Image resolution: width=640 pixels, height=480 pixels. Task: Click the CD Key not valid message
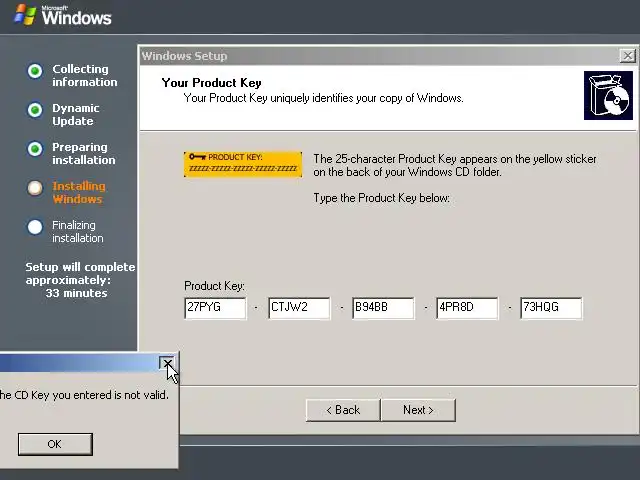click(x=84, y=395)
